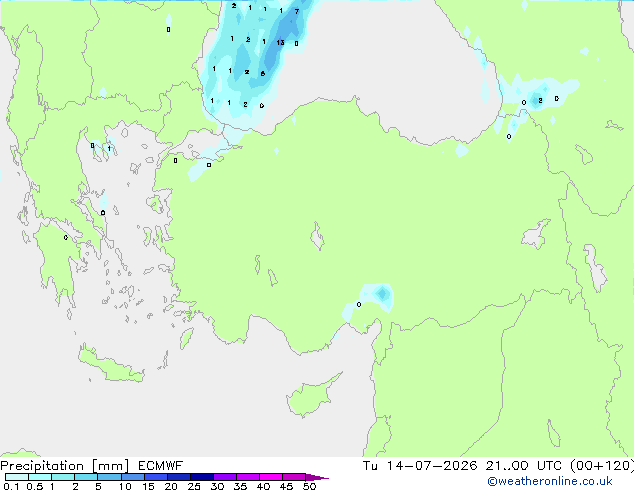Click the "13" precipitation value on the map
Image resolution: width=634 pixels, height=490 pixels.
pyautogui.click(x=280, y=42)
